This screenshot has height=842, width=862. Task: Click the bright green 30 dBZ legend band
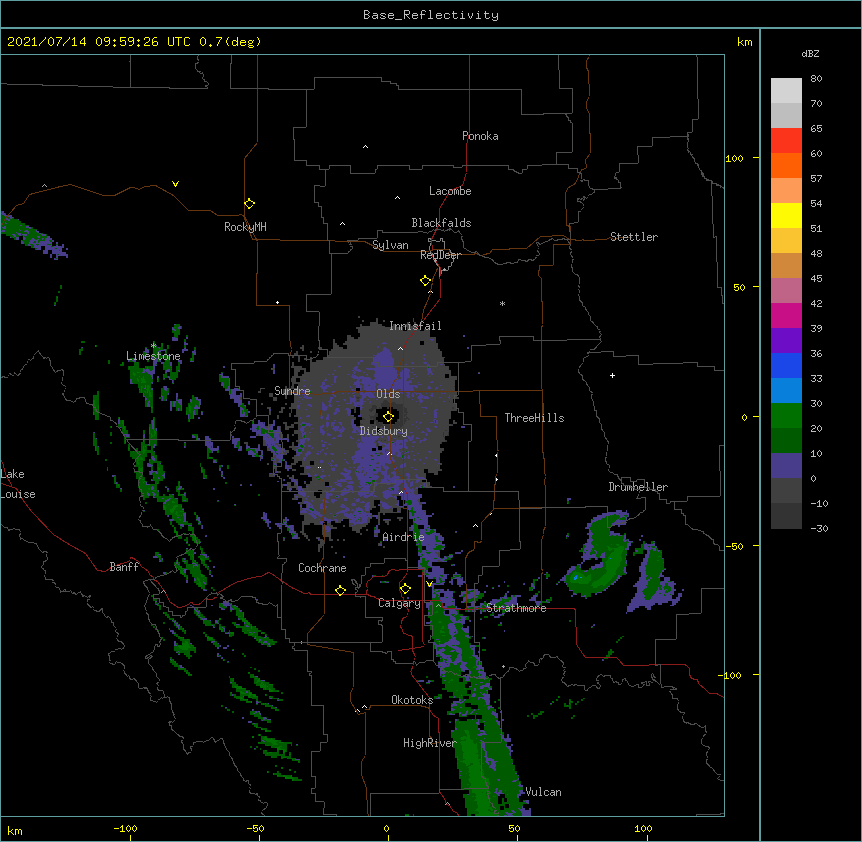(786, 416)
